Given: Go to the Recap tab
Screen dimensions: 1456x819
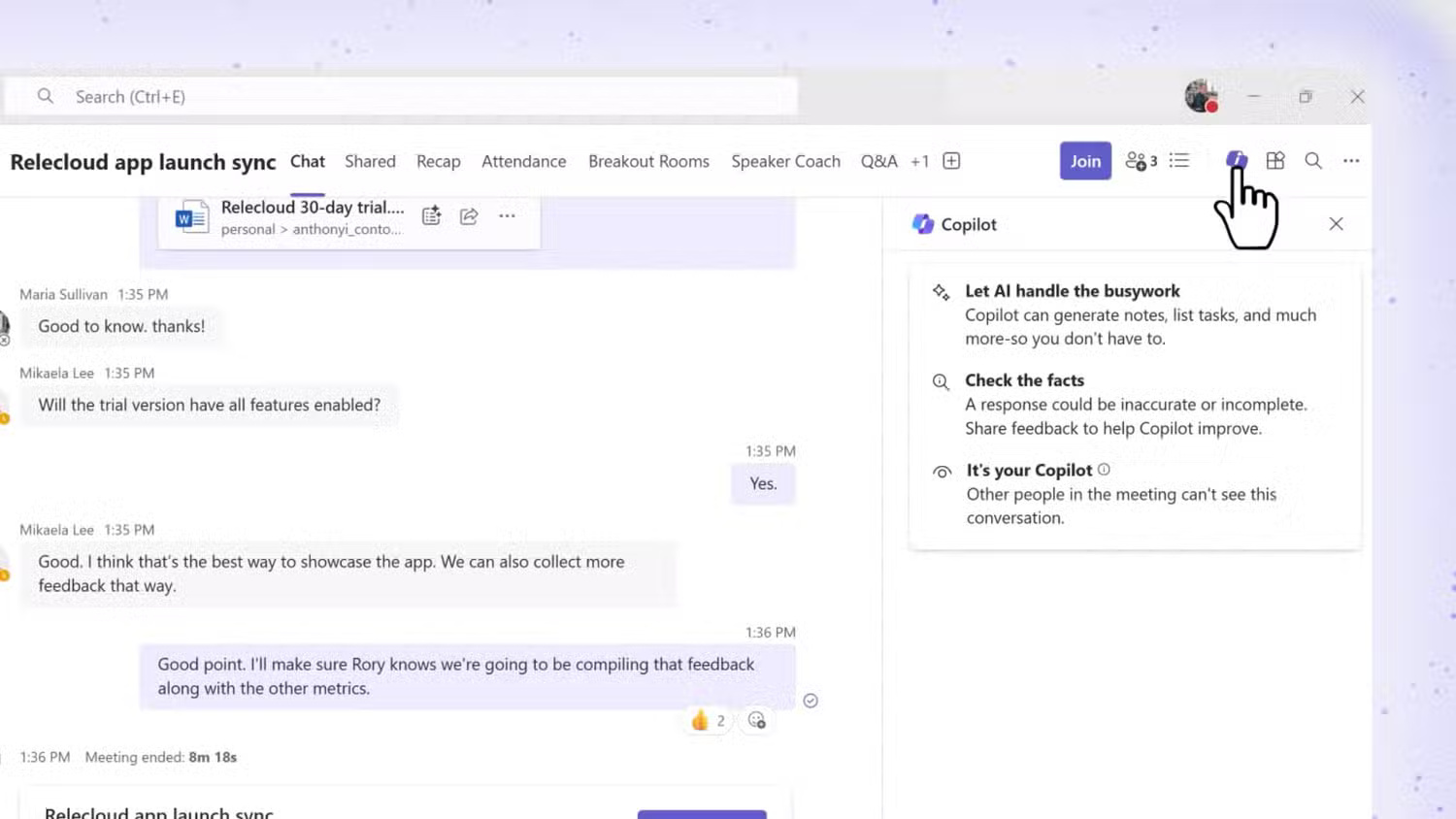Looking at the screenshot, I should 439,161.
